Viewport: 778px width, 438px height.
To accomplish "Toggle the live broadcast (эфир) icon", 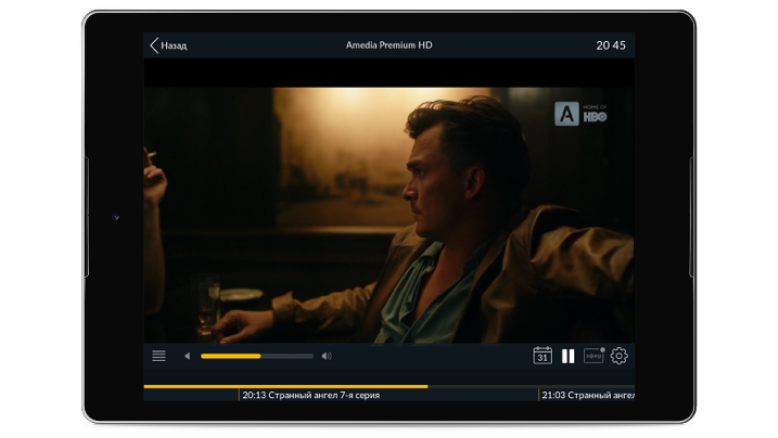I will tap(594, 356).
